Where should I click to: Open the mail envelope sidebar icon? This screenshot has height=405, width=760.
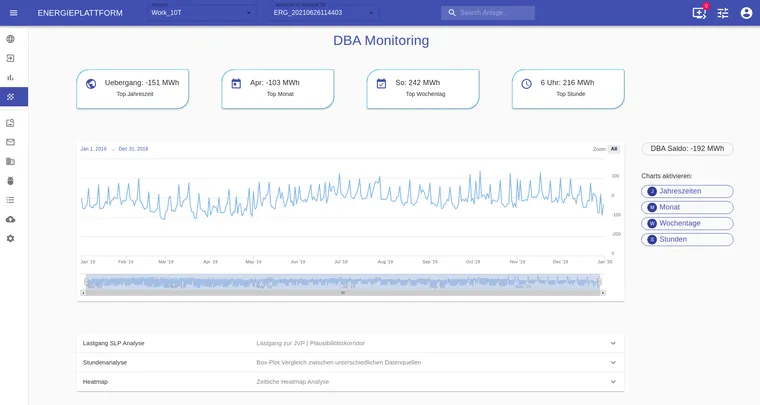[x=10, y=142]
